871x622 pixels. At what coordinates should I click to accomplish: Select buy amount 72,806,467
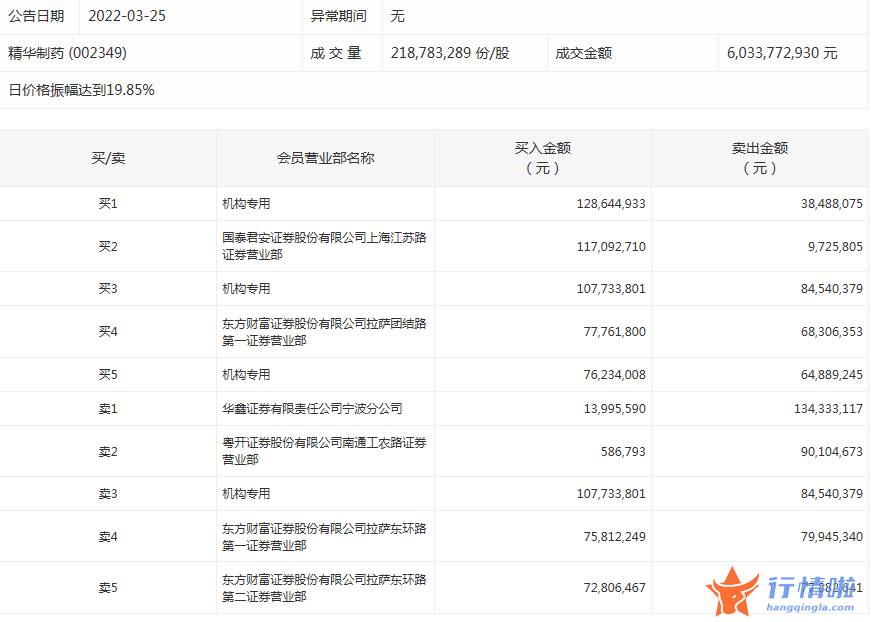(615, 588)
